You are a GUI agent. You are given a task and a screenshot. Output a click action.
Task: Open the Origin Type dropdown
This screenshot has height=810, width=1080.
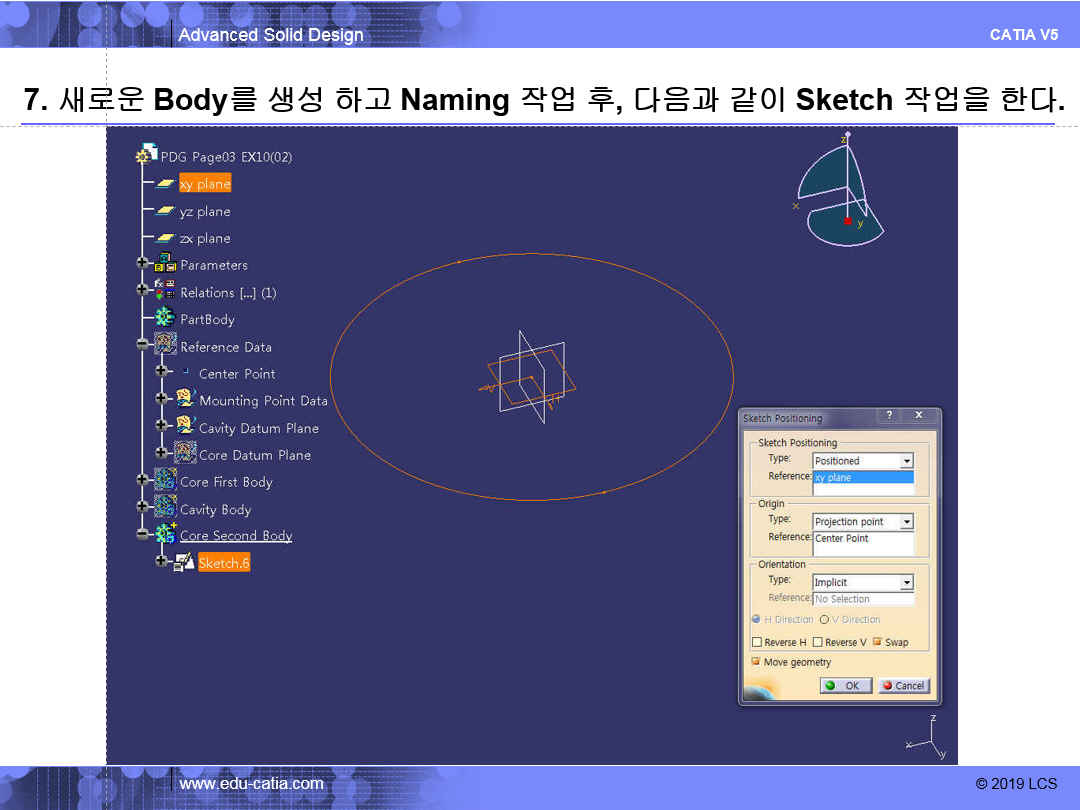[906, 522]
